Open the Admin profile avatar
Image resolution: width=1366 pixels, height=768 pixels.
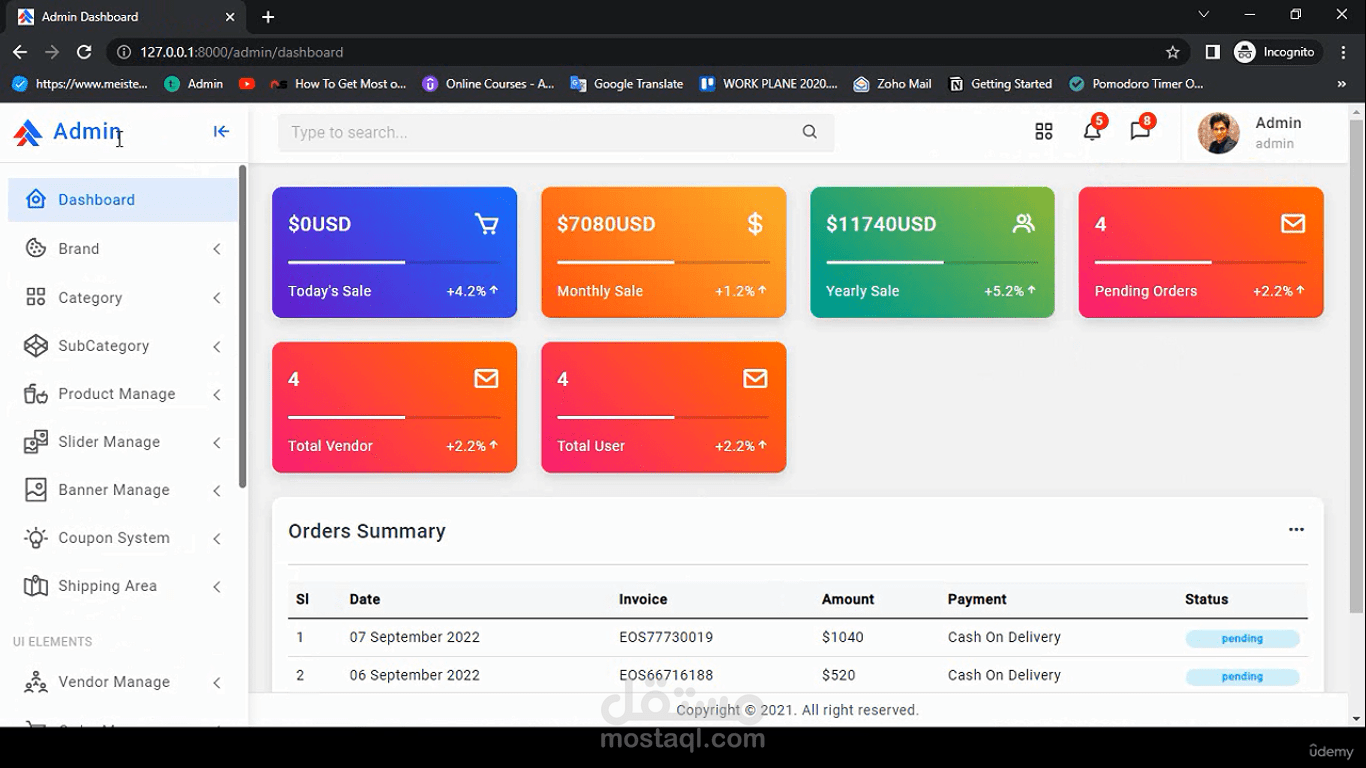1218,133
